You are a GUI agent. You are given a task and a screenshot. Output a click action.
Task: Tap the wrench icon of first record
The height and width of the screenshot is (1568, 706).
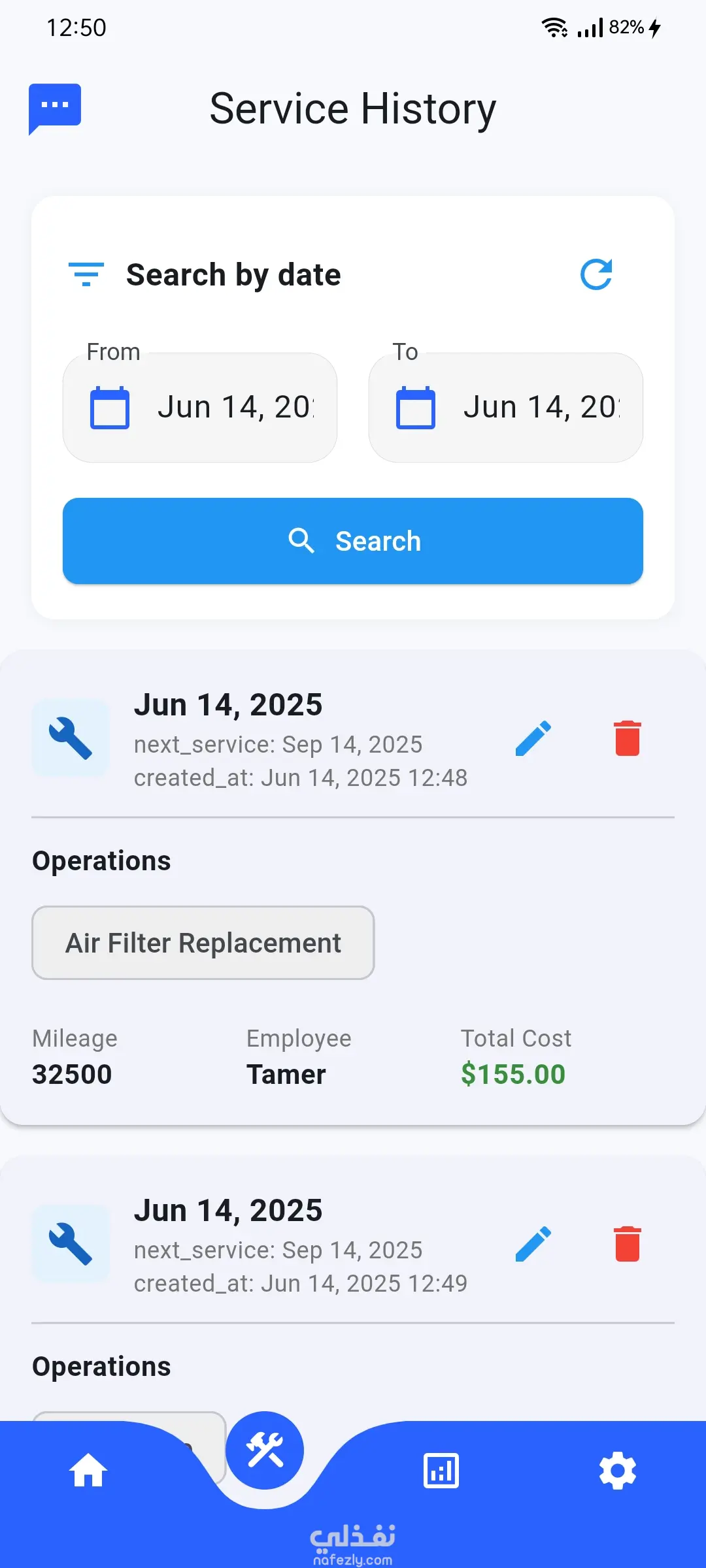tap(71, 738)
